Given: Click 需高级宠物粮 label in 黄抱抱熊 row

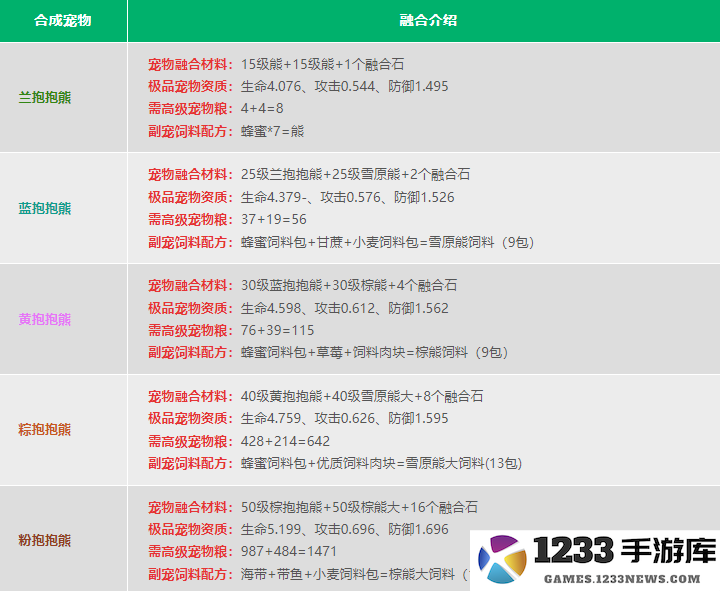Looking at the screenshot, I should tap(190, 330).
